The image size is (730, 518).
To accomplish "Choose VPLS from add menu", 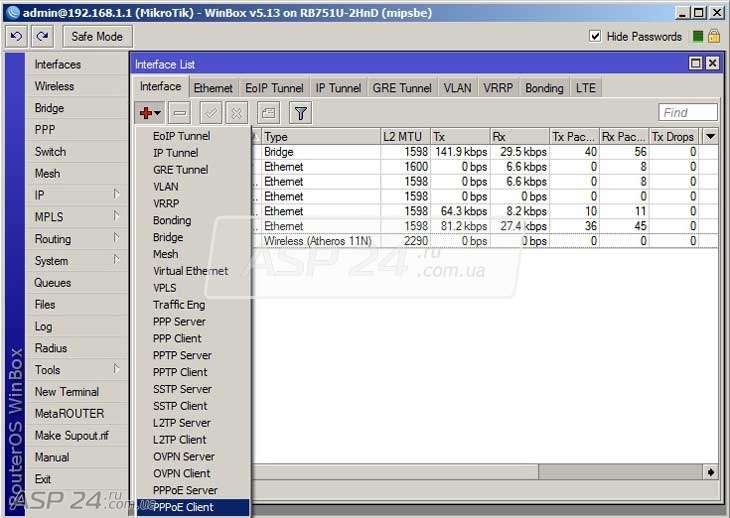I will (x=193, y=288).
